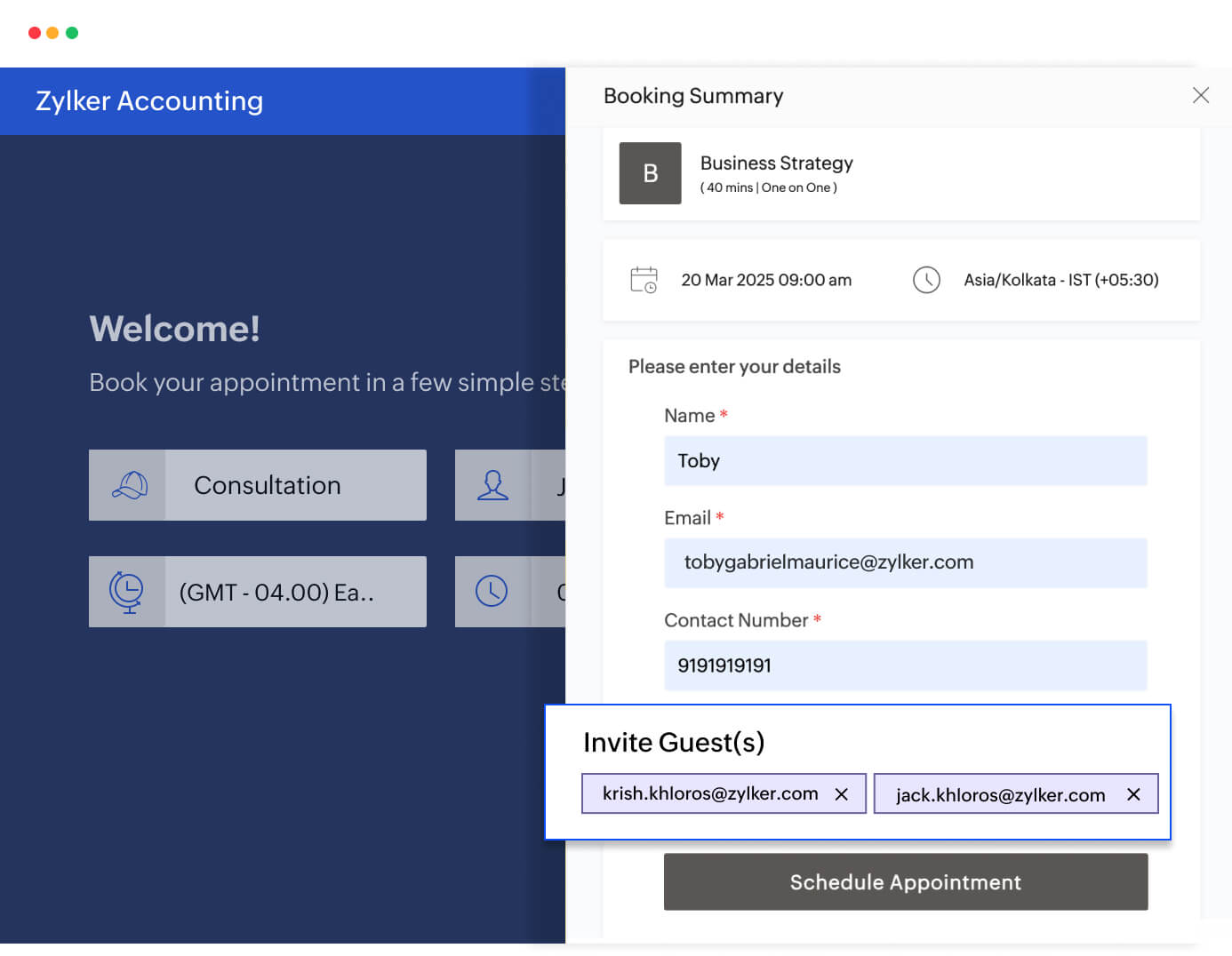Select the cap icon on the Consultation selector
Viewport: 1232px width, 956px height.
127,485
